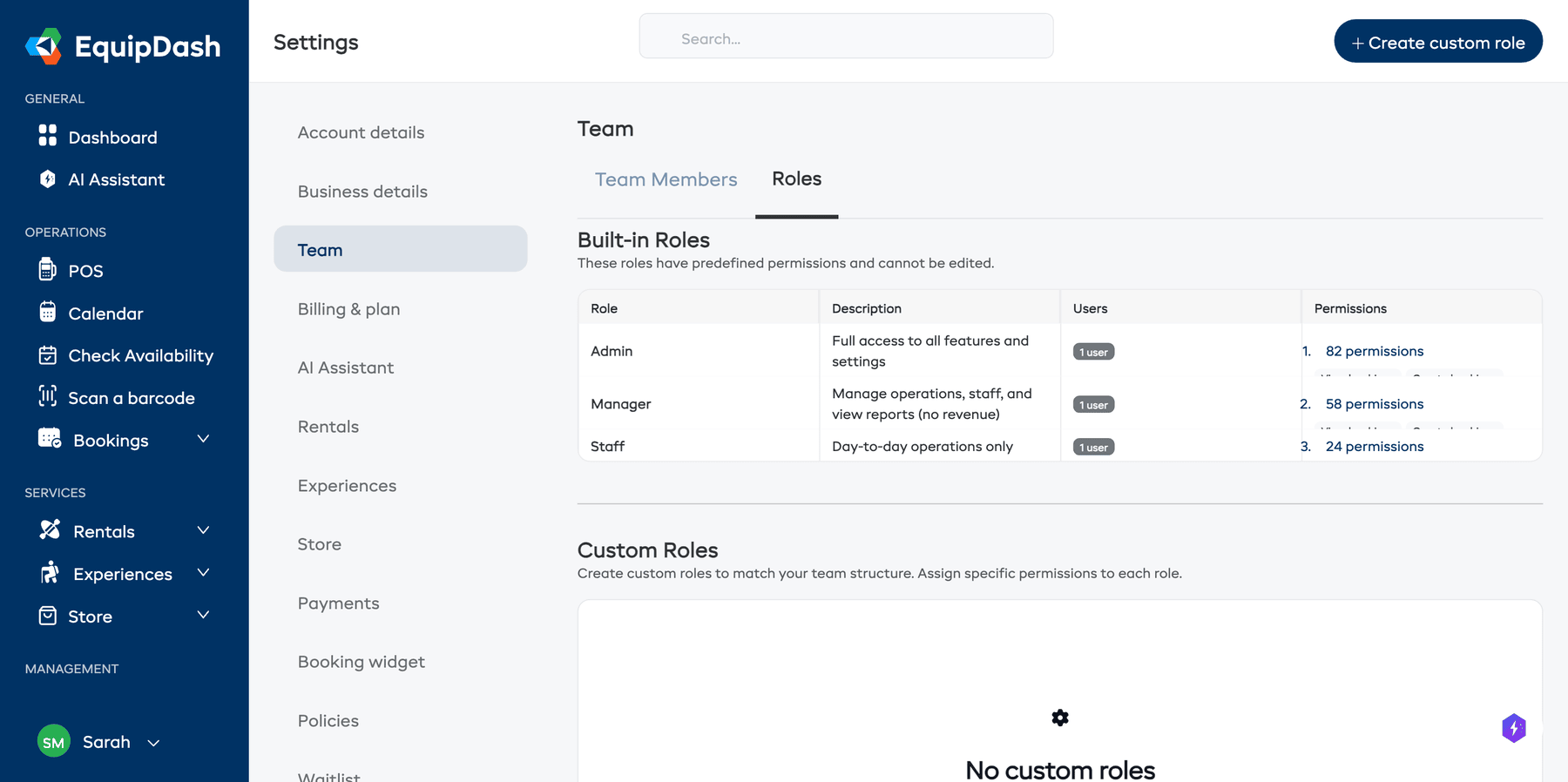Click the gear icon above No custom roles
Viewport: 1568px width, 782px height.
coord(1060,718)
